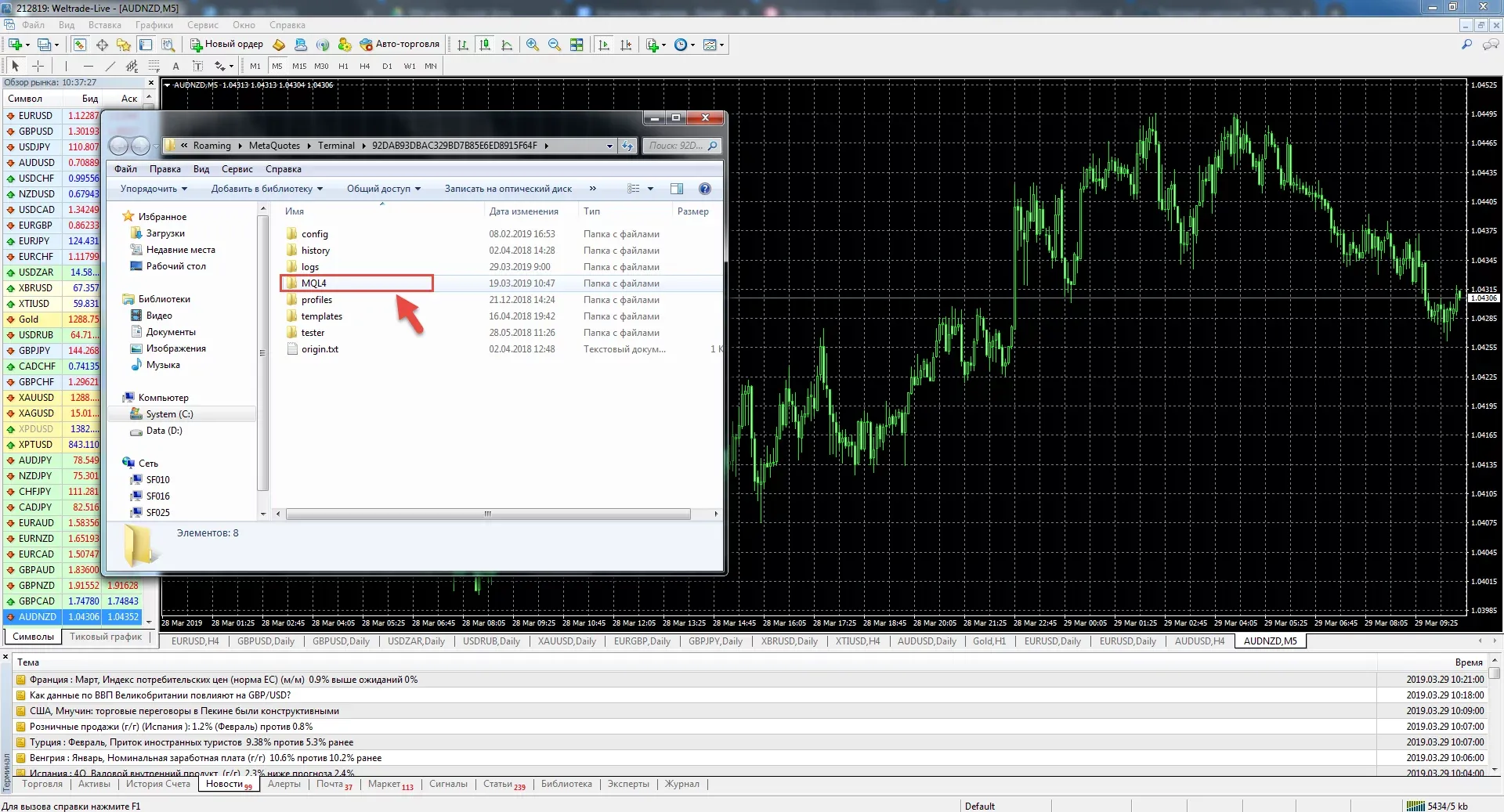Select the trendline drawing tool

pyautogui.click(x=110, y=66)
